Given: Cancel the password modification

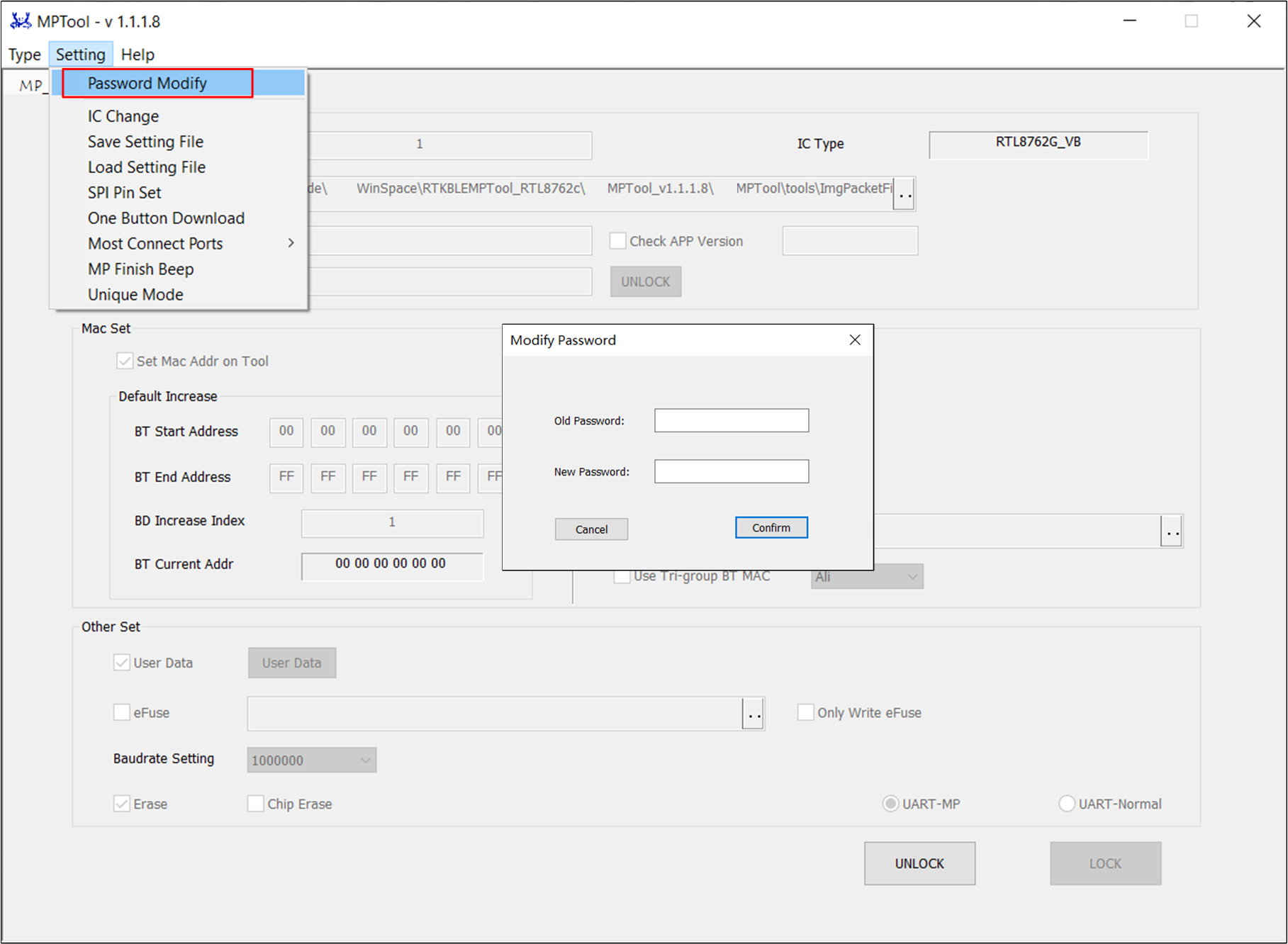Looking at the screenshot, I should click(x=591, y=529).
